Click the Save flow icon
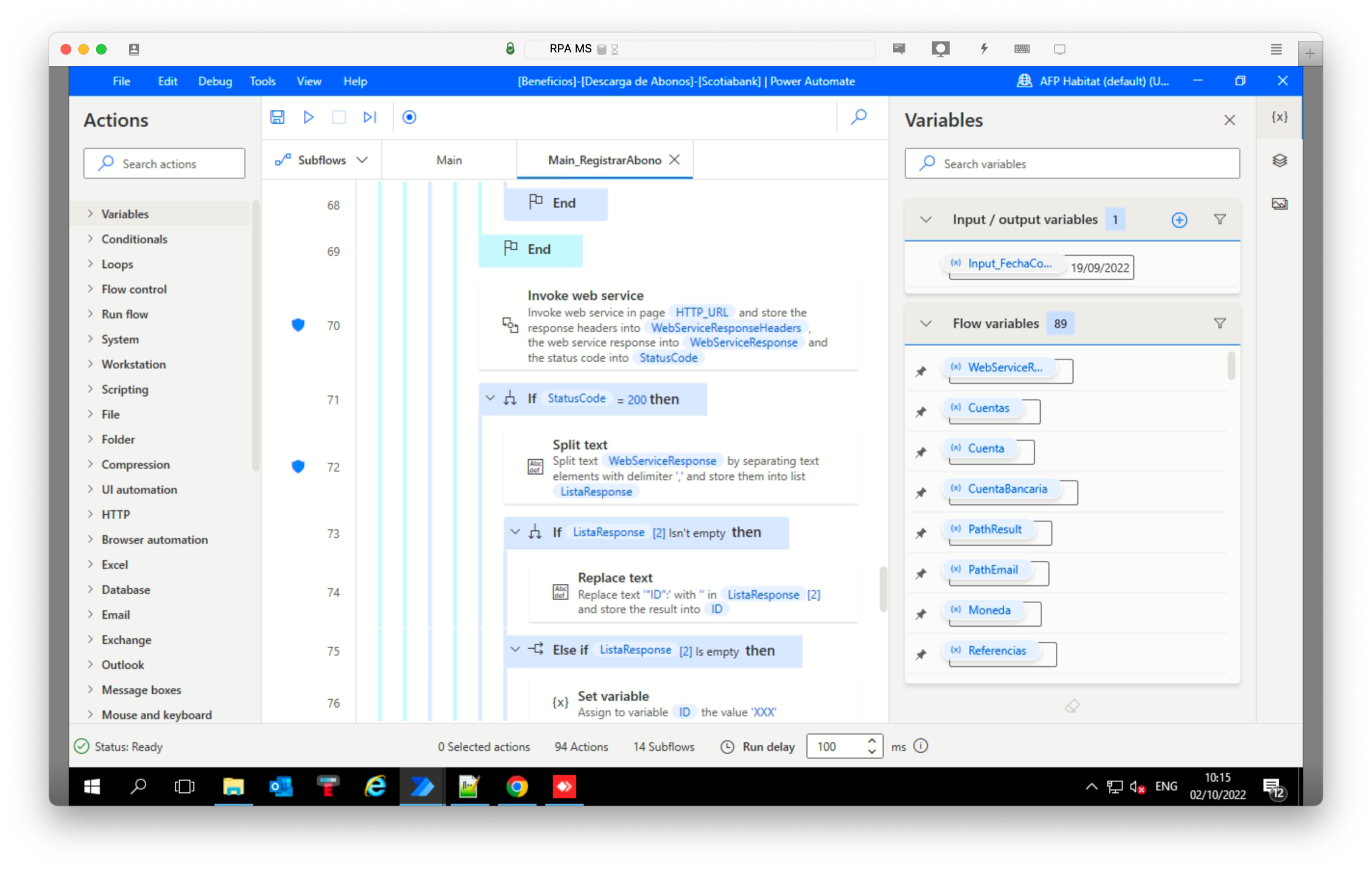 tap(277, 117)
